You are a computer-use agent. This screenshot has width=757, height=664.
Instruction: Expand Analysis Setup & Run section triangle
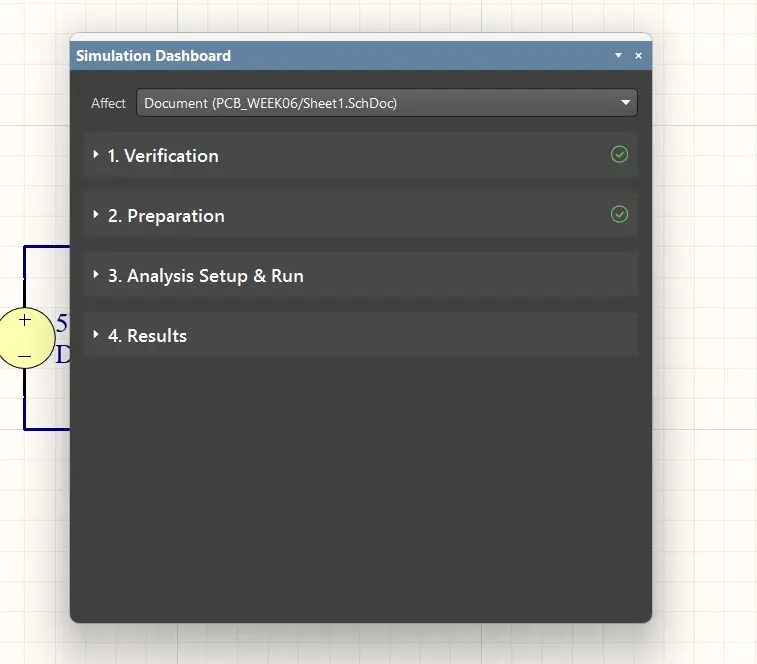[x=96, y=275]
